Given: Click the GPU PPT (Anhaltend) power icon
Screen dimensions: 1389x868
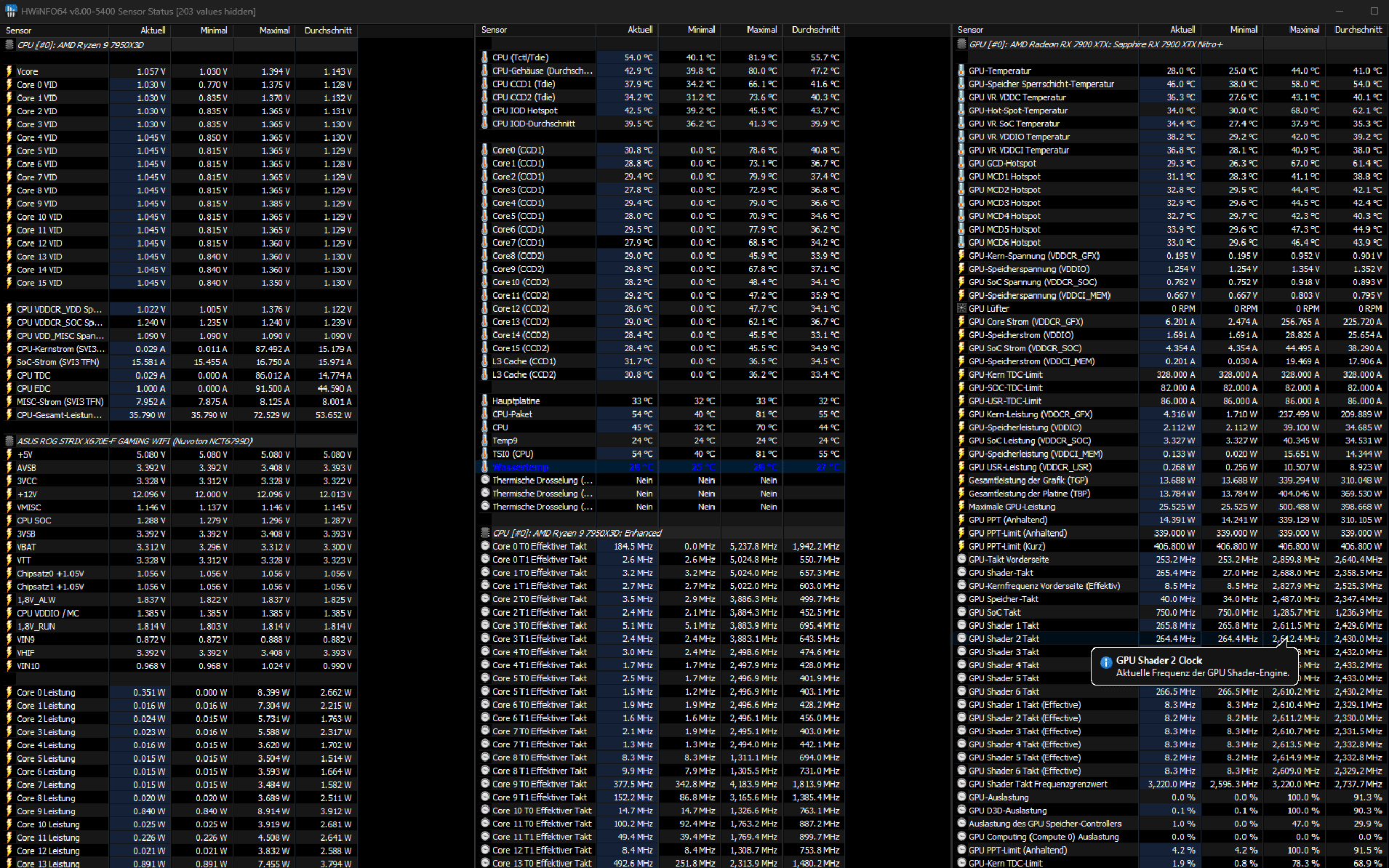Looking at the screenshot, I should (x=961, y=520).
